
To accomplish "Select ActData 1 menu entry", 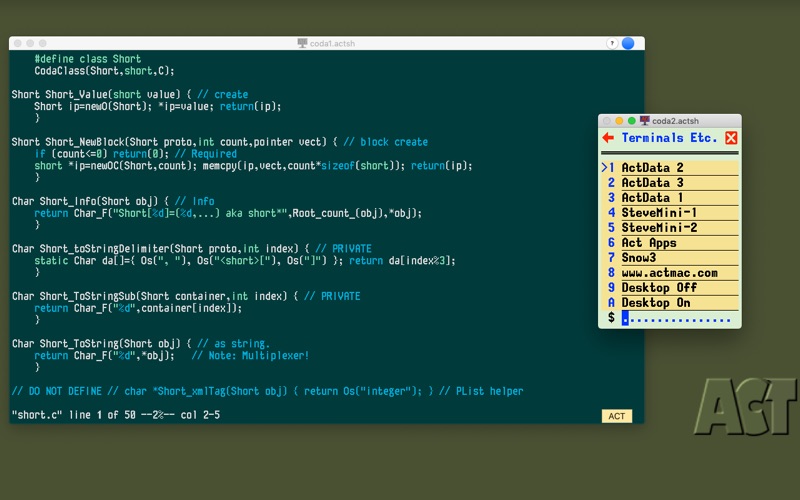I will coord(670,197).
